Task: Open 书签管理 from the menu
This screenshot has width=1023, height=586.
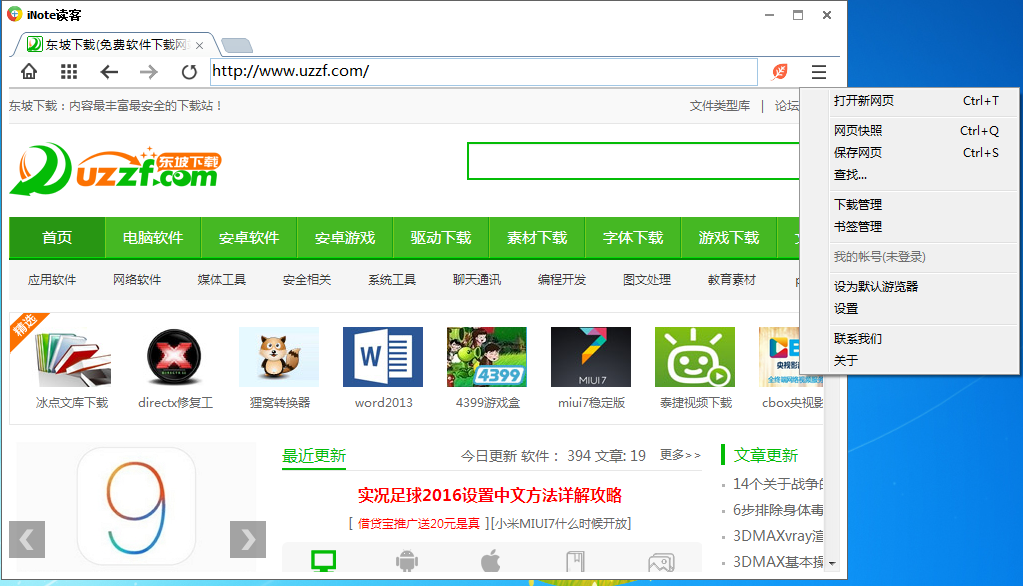Action: 909,227
